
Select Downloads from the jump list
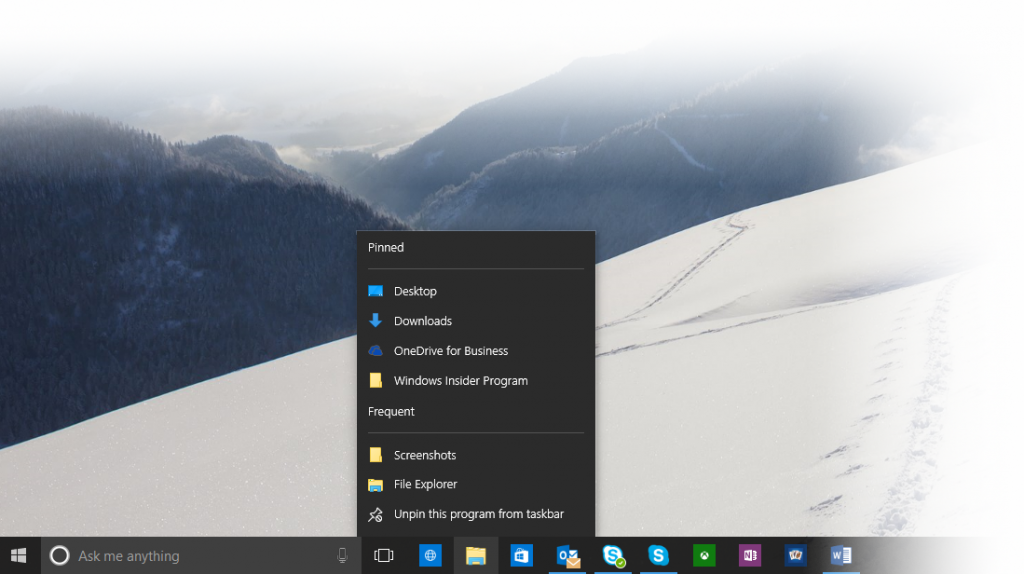click(x=422, y=321)
